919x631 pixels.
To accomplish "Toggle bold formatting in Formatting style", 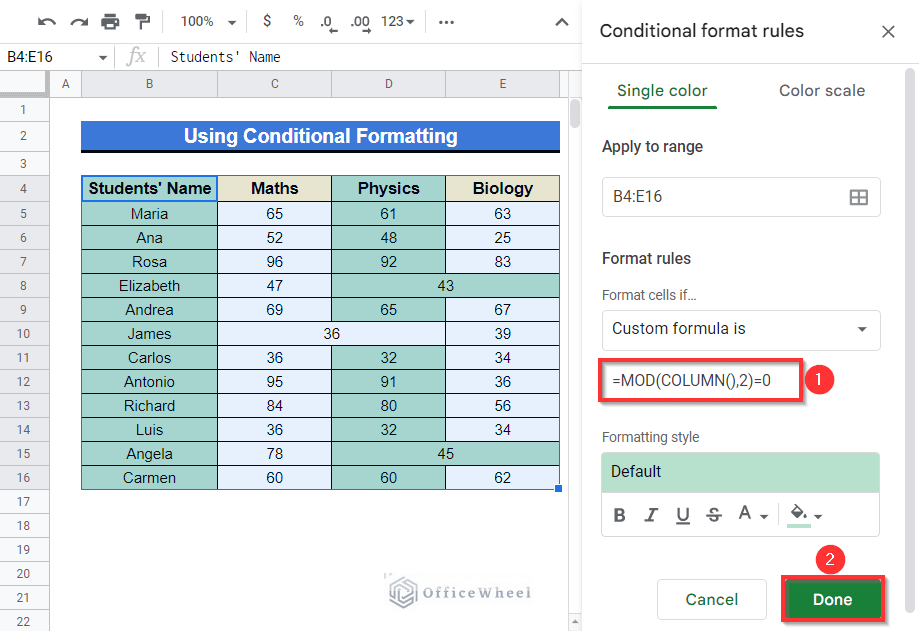I will 619,514.
